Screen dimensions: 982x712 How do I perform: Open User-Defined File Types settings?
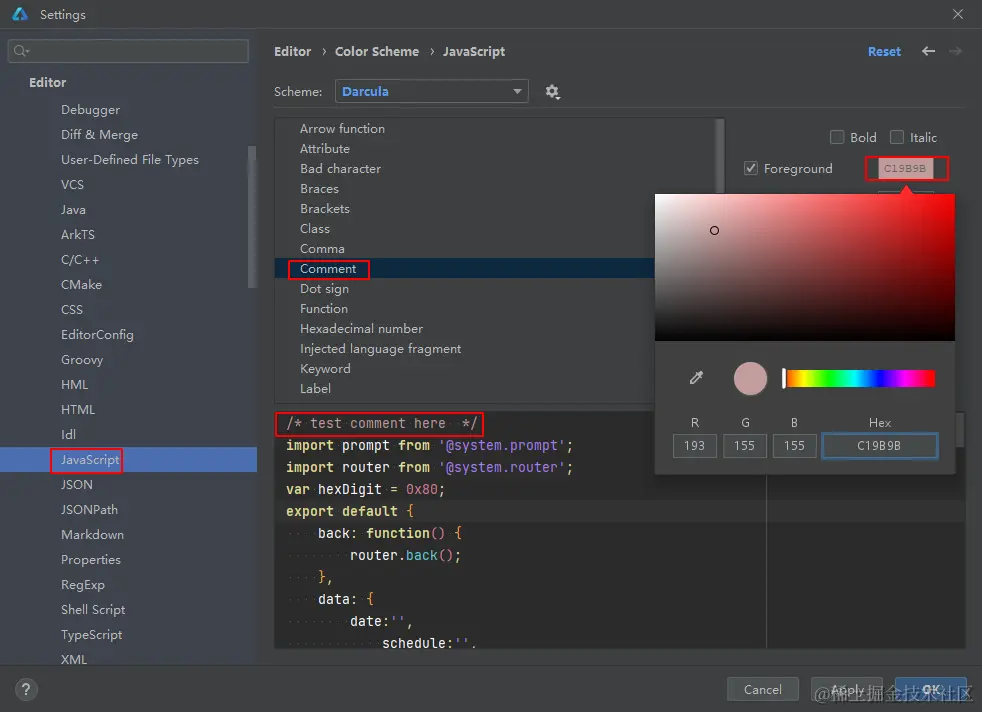pyautogui.click(x=128, y=160)
